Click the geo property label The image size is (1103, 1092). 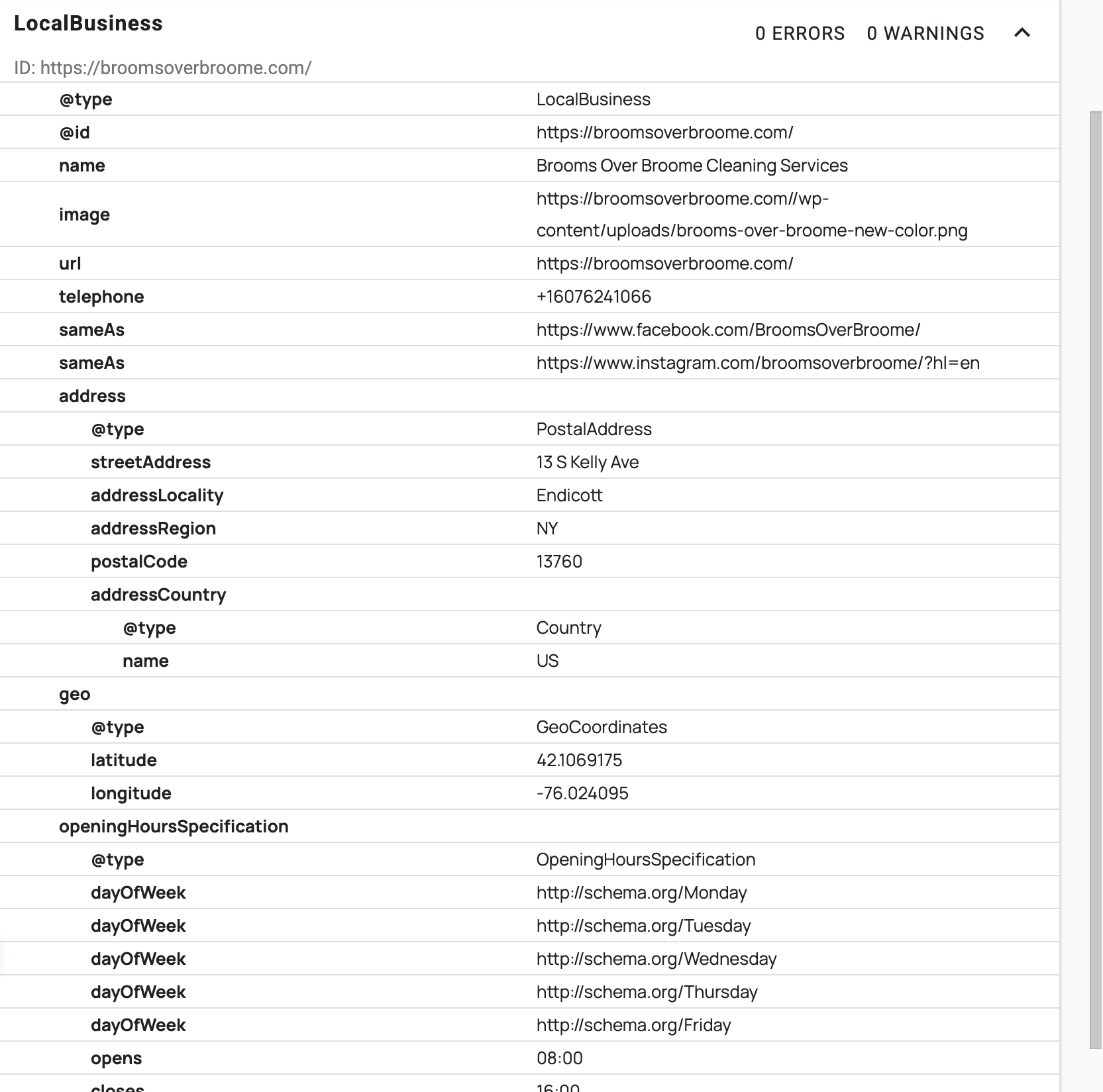coord(74,694)
